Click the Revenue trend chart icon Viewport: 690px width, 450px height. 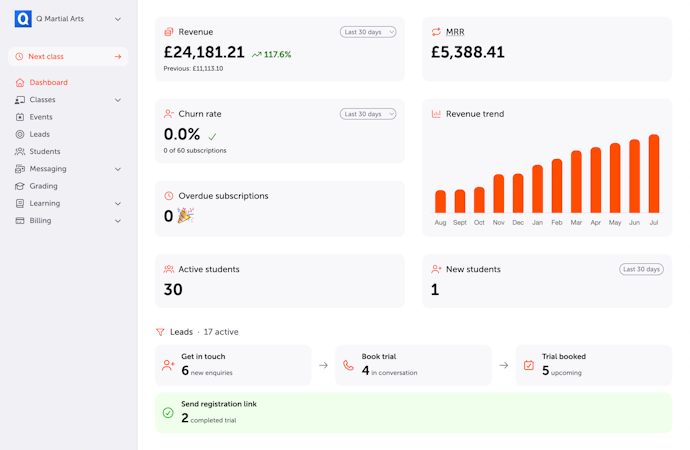click(436, 114)
